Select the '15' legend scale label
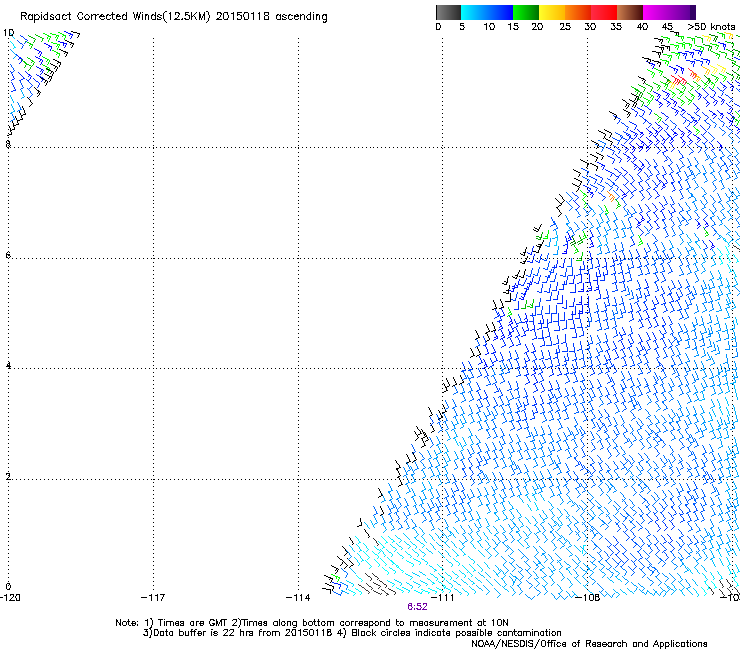The height and width of the screenshot is (650, 740). click(x=513, y=27)
